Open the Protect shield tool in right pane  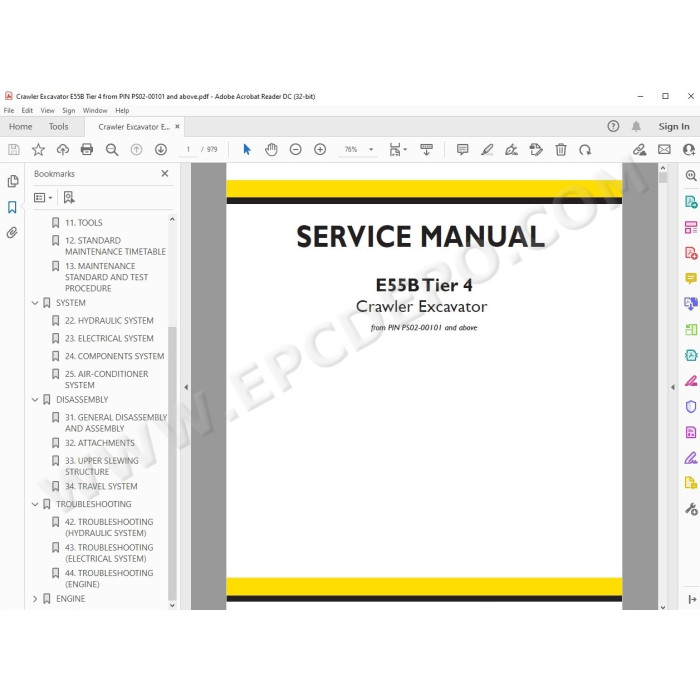click(691, 407)
